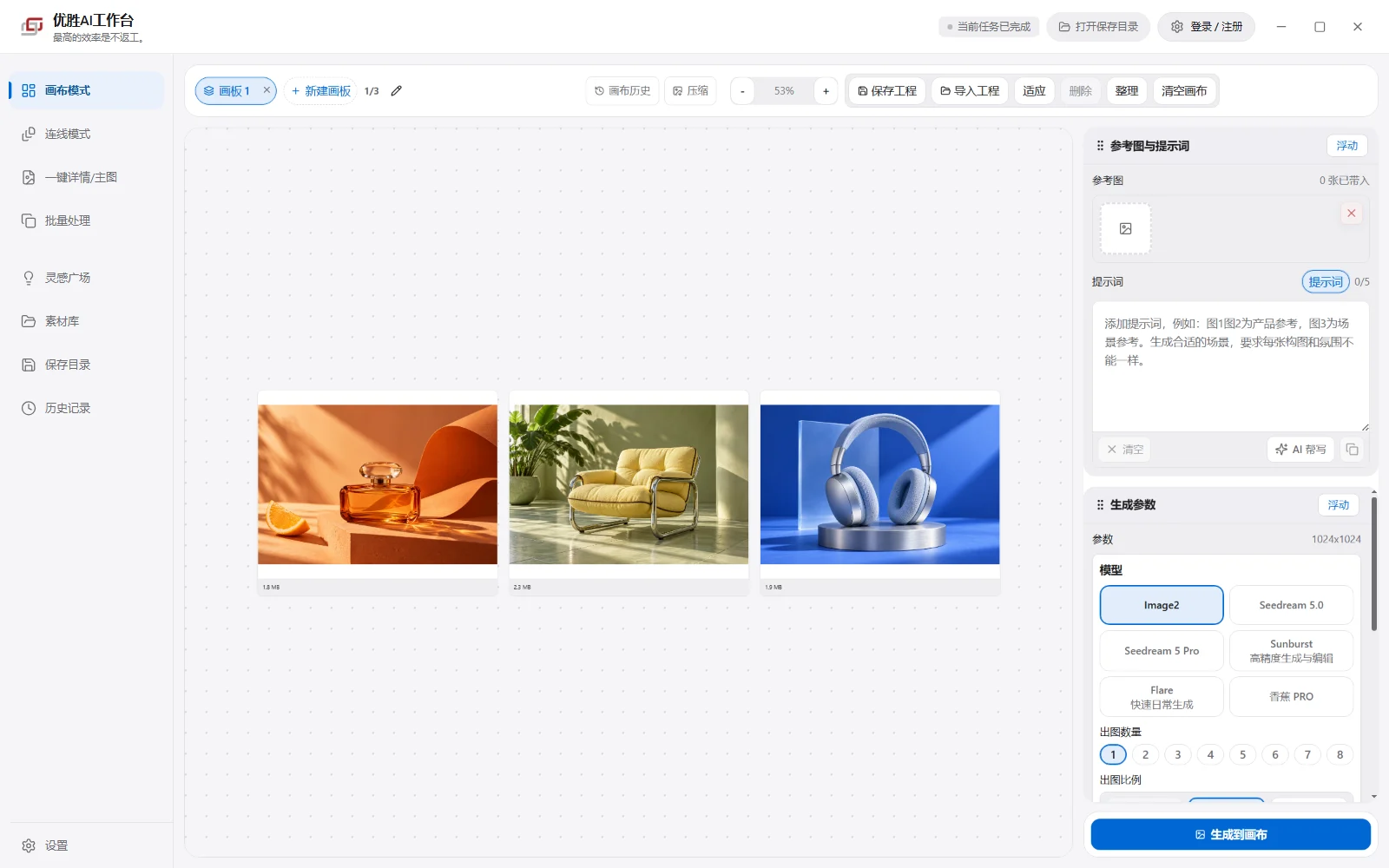Click the 素材库 folder icon
The height and width of the screenshot is (868, 1389).
click(x=29, y=321)
